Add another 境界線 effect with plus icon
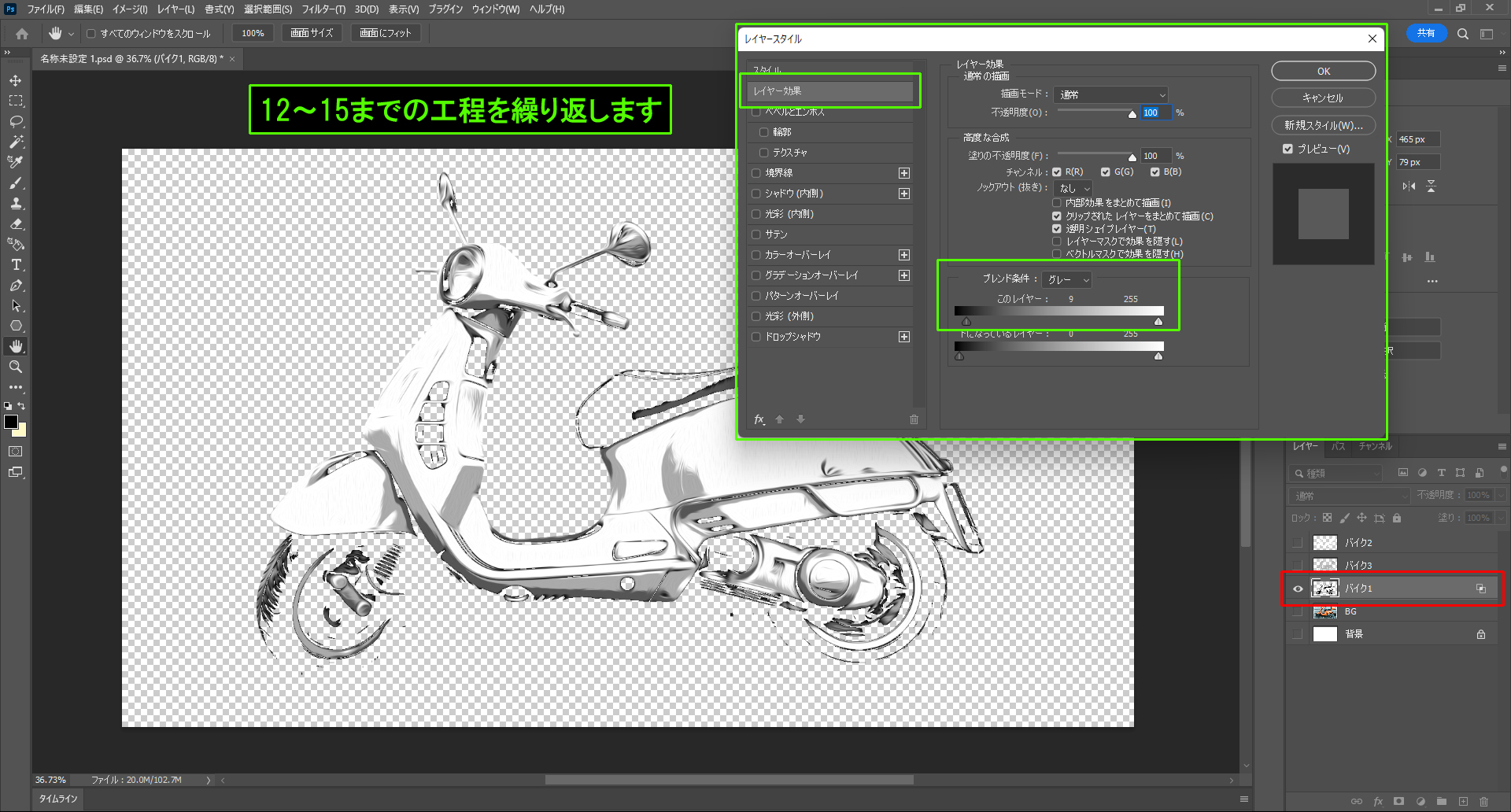 904,173
